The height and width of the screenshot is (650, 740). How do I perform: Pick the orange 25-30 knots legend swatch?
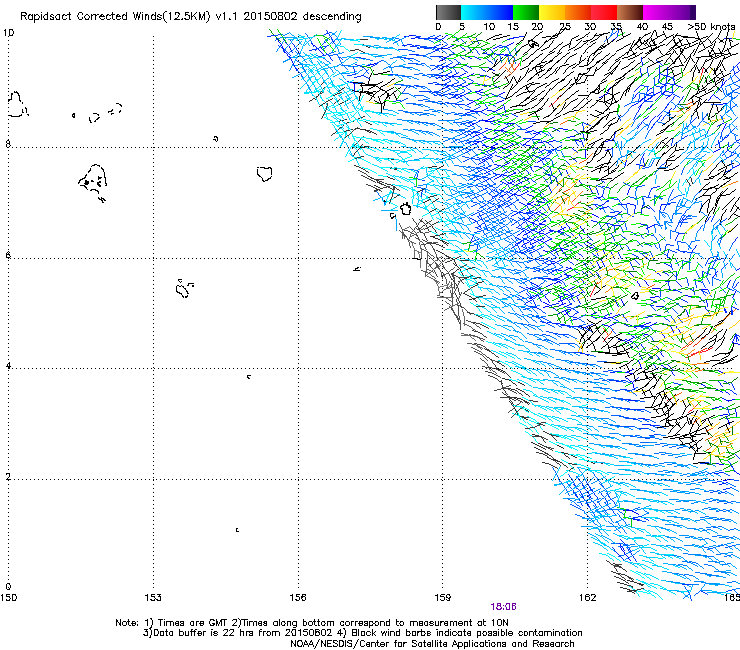coord(578,12)
